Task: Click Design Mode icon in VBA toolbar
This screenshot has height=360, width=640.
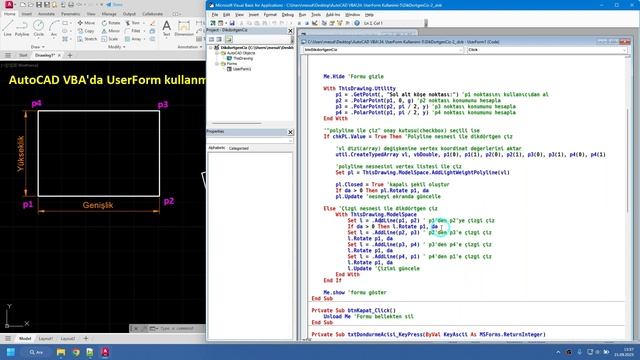Action: coord(315,23)
